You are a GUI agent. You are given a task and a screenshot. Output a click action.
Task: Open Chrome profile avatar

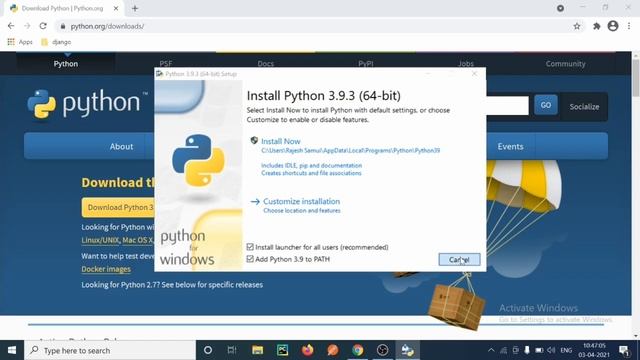point(613,26)
